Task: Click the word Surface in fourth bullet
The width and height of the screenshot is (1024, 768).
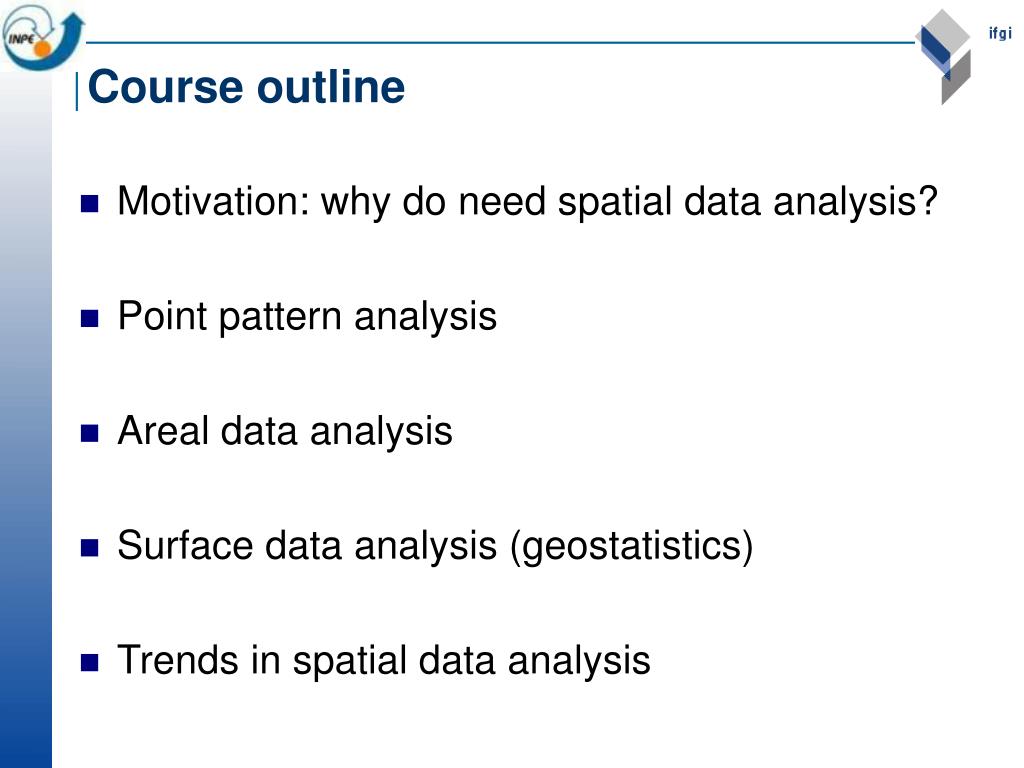Action: click(x=185, y=545)
